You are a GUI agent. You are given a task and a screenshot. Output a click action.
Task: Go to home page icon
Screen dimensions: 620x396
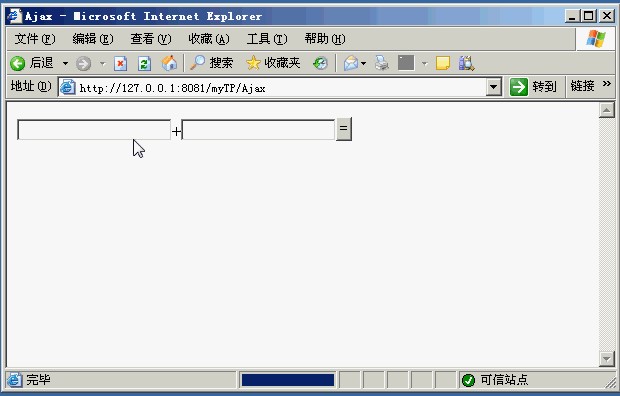tap(169, 63)
